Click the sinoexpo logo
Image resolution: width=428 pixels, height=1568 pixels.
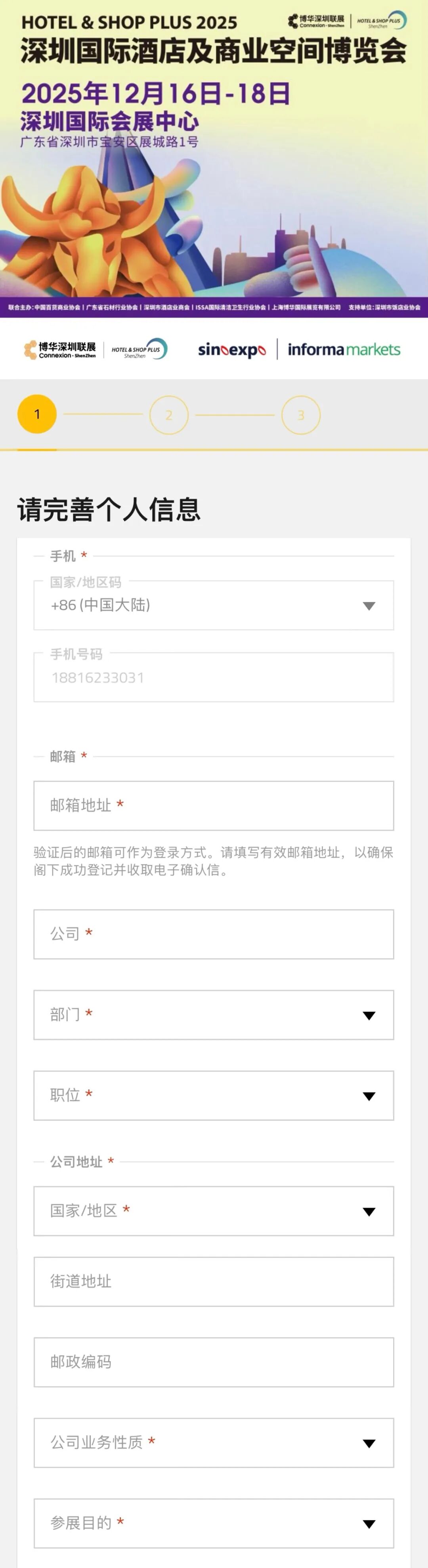(x=232, y=350)
